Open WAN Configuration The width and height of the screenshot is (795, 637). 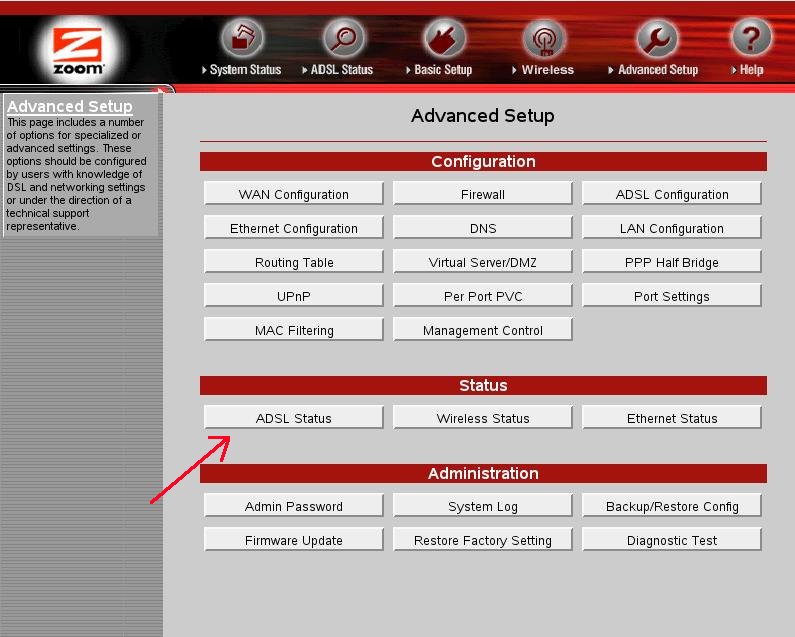(x=294, y=194)
